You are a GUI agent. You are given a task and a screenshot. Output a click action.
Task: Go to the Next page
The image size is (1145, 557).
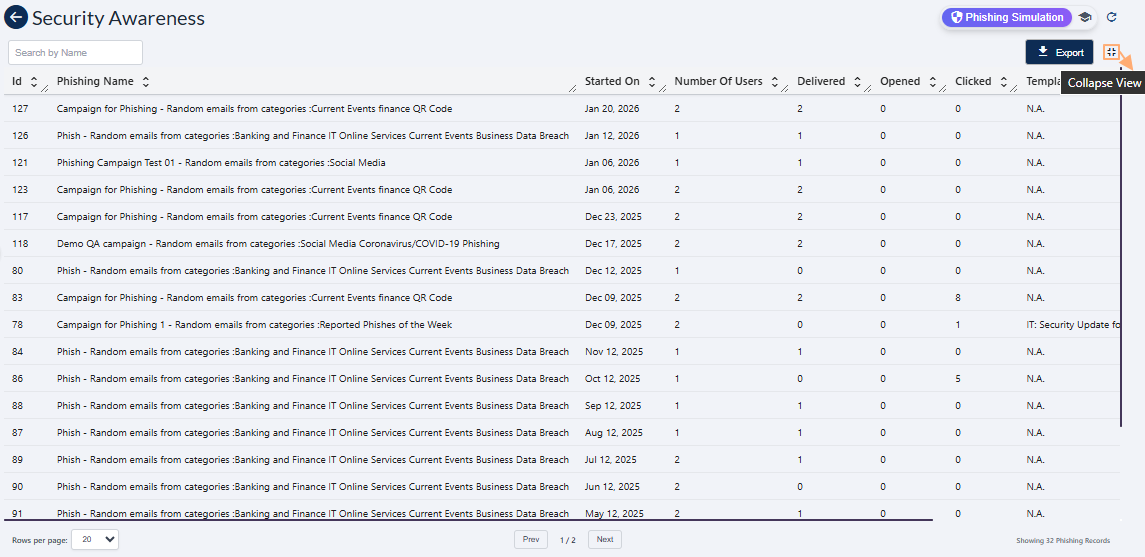pyautogui.click(x=605, y=539)
